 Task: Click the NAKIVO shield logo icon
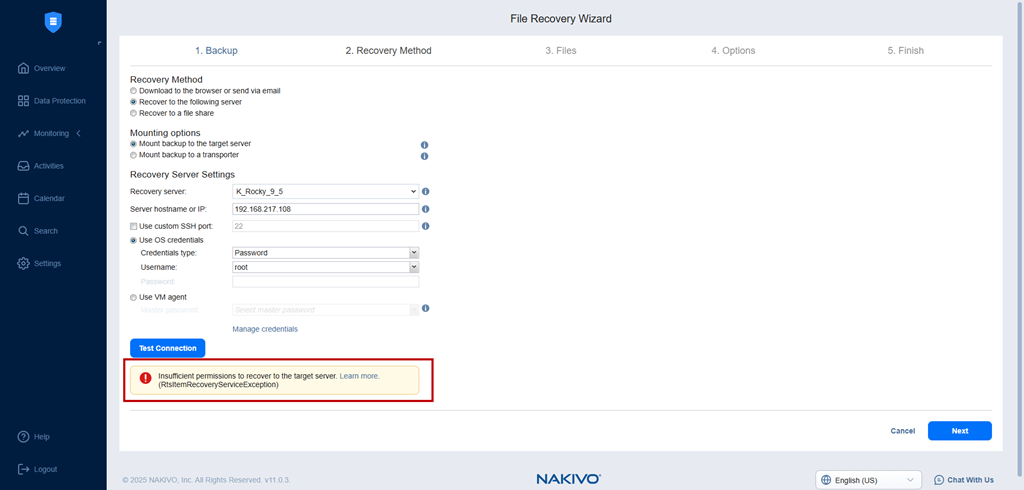(53, 22)
